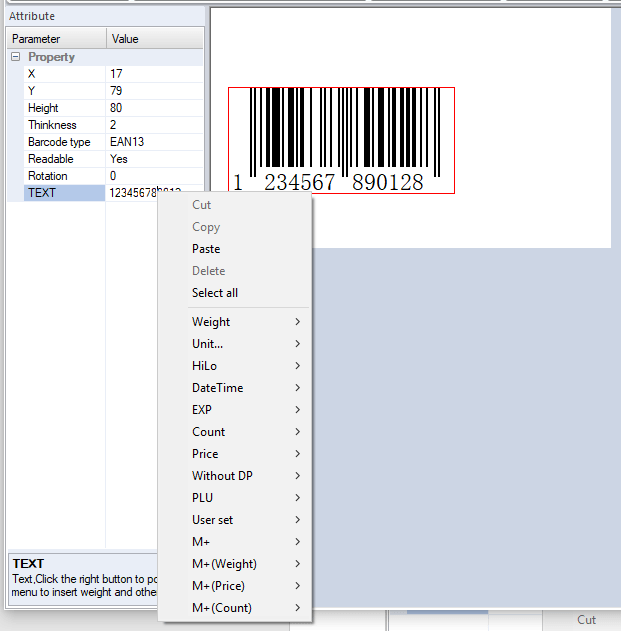Image resolution: width=621 pixels, height=631 pixels.
Task: Choose Select all in context menu
Action: (234, 293)
